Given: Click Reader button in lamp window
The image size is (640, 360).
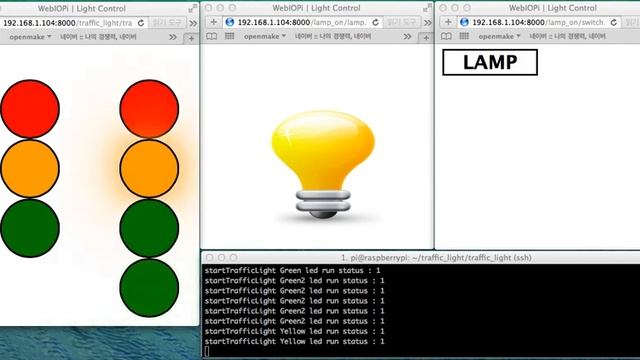Looking at the screenshot, I should (x=401, y=22).
